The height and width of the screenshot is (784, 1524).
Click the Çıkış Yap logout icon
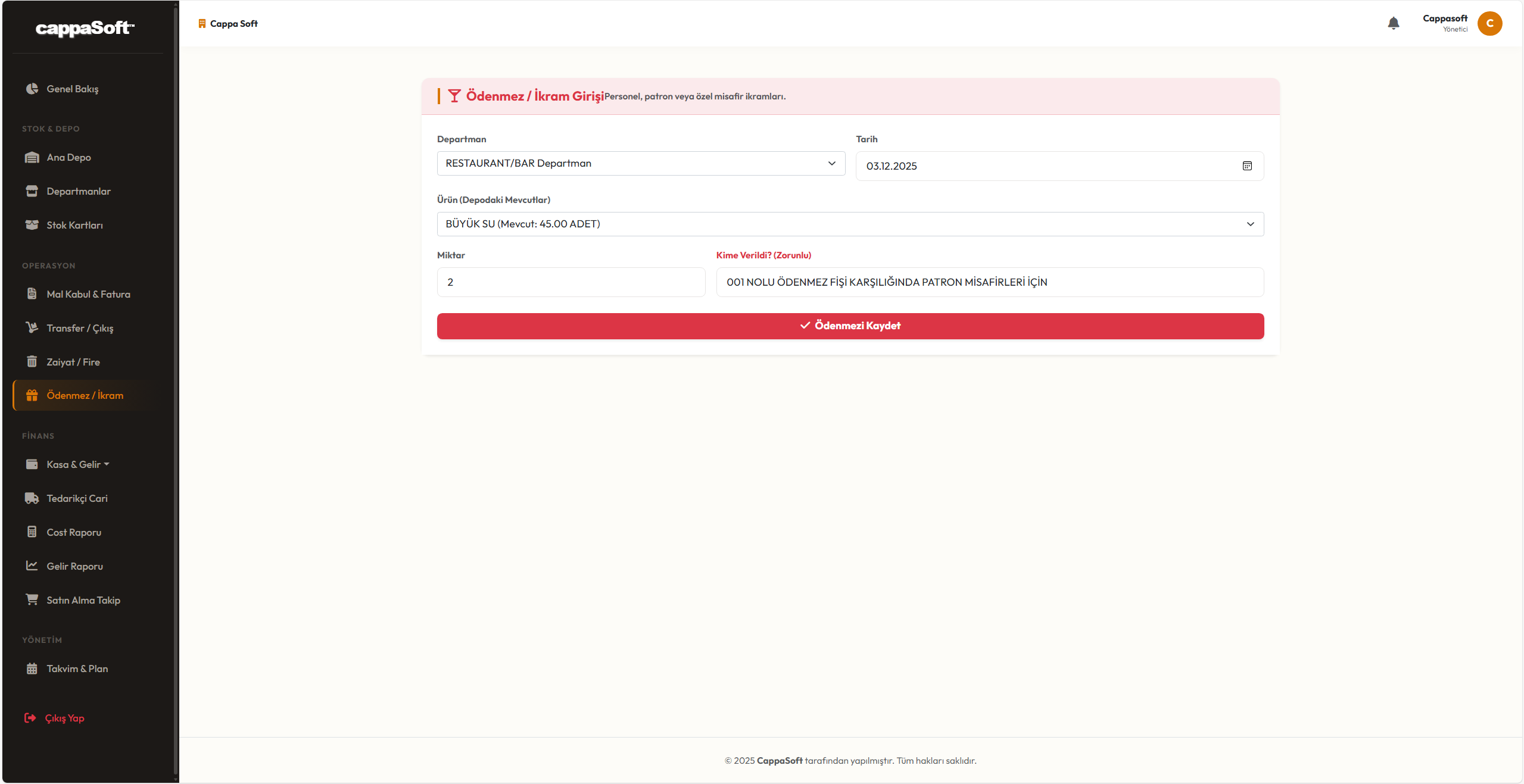pyautogui.click(x=30, y=718)
